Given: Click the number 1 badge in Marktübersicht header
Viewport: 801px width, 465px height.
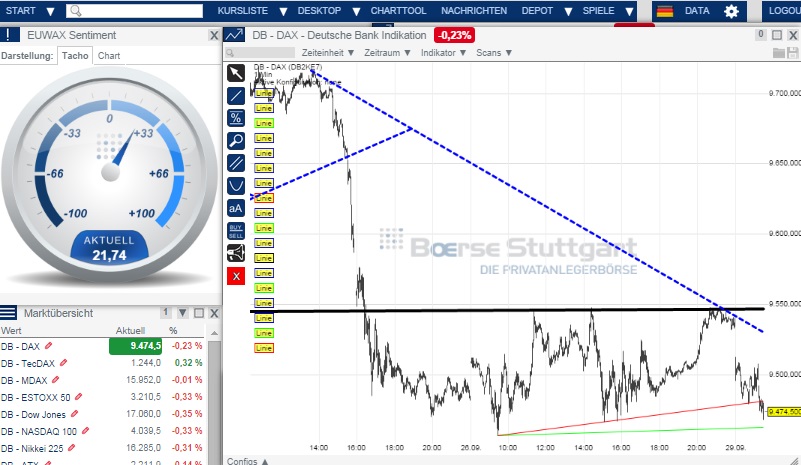Looking at the screenshot, I should pyautogui.click(x=166, y=312).
